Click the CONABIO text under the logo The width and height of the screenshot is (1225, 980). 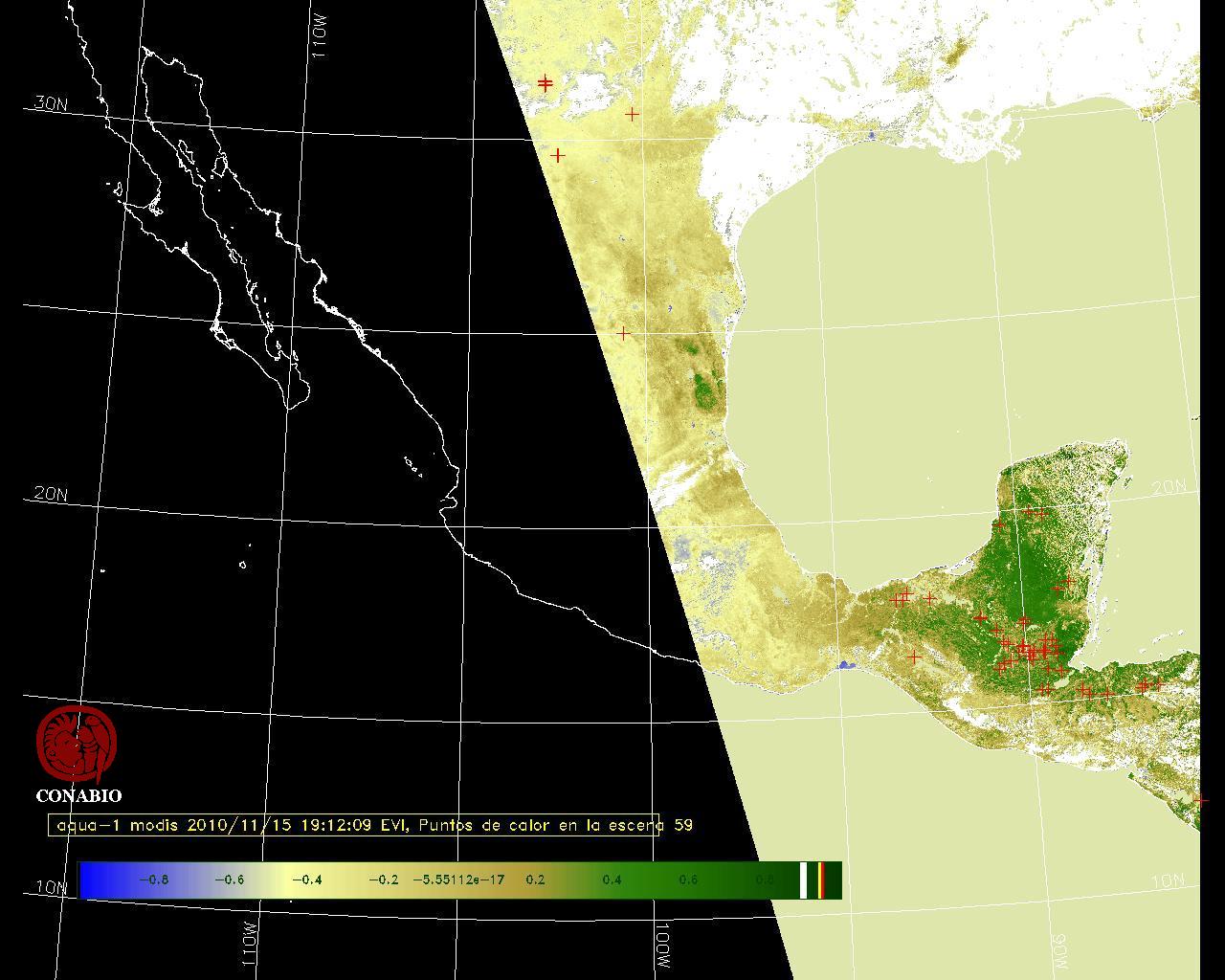[x=78, y=795]
